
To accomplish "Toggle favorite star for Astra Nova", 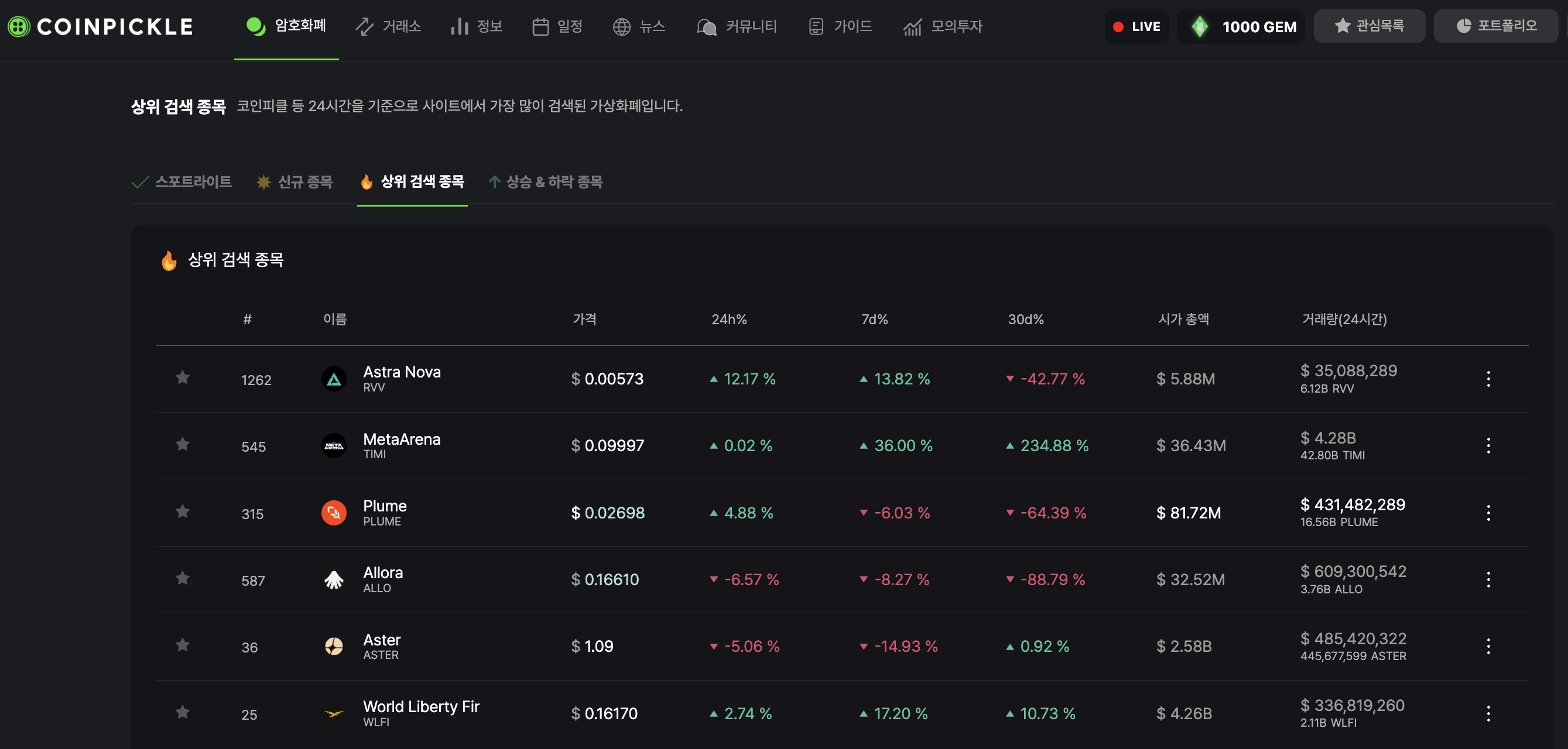I will (182, 378).
